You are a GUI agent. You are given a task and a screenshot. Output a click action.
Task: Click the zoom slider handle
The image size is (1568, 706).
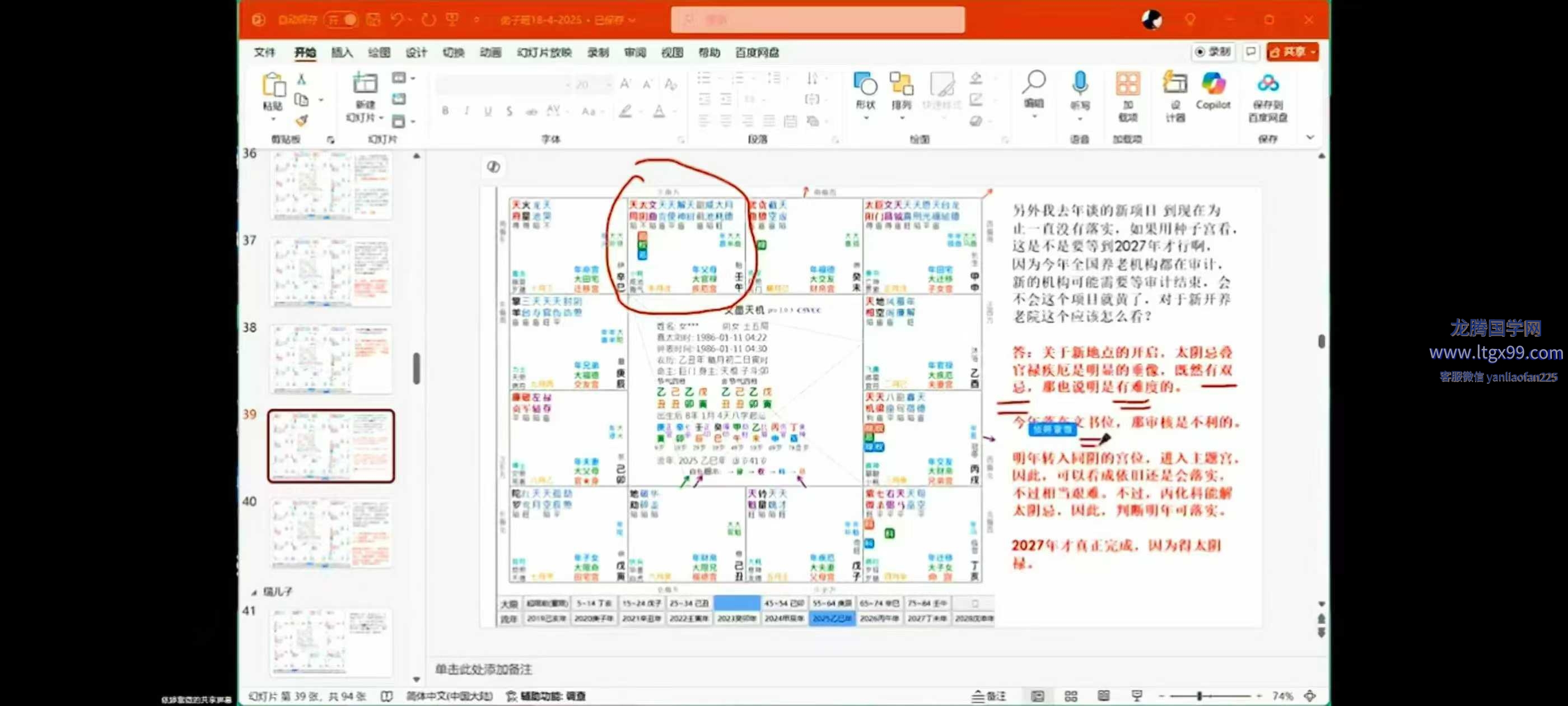(1199, 696)
